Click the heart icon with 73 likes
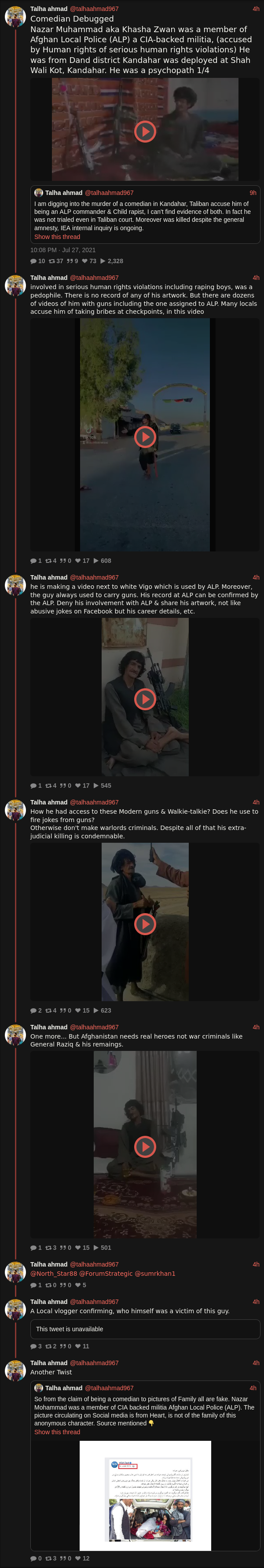This screenshot has height=1568, width=264. pyautogui.click(x=84, y=261)
